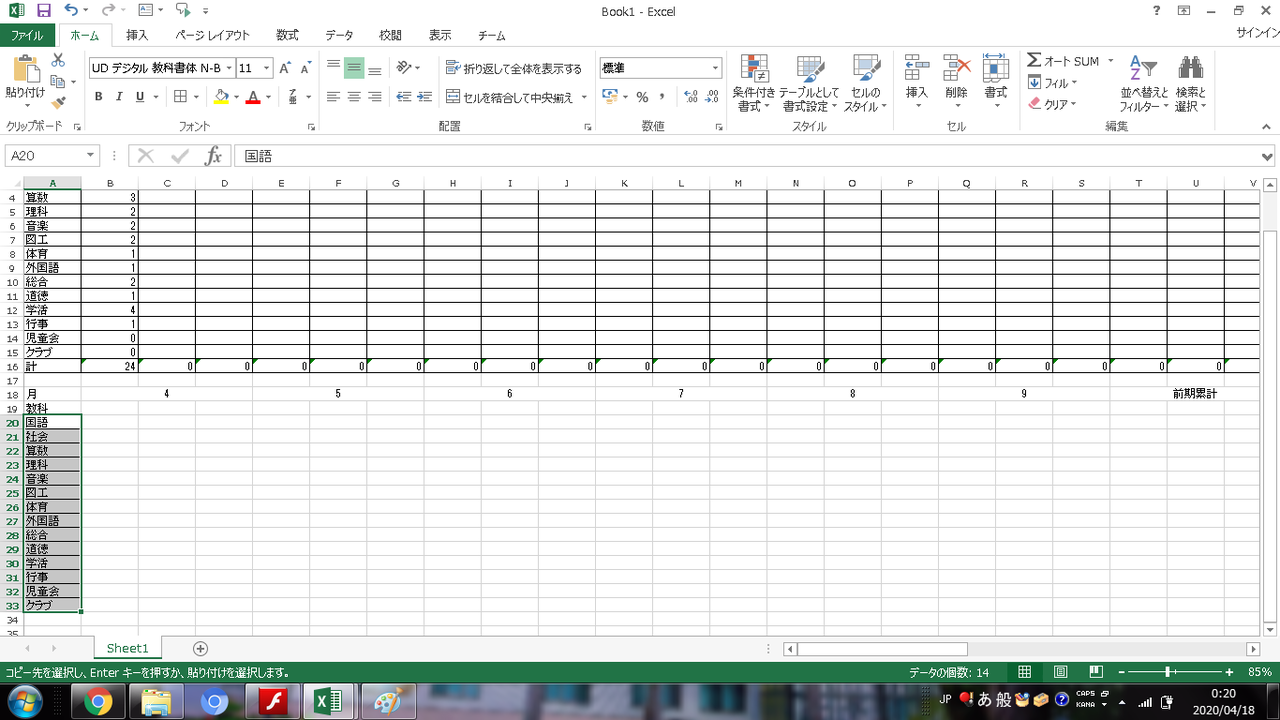Open the ファイル tab
This screenshot has height=720, width=1280.
coord(27,35)
